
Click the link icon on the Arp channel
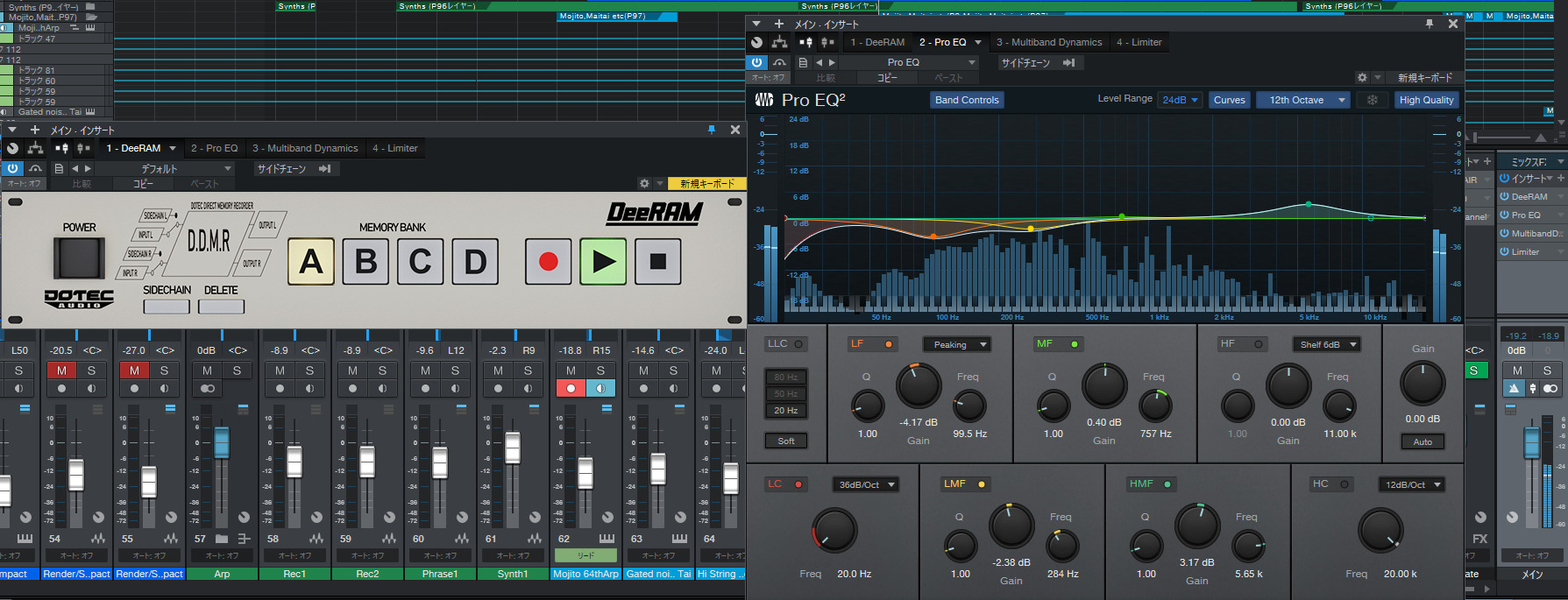pyautogui.click(x=208, y=388)
